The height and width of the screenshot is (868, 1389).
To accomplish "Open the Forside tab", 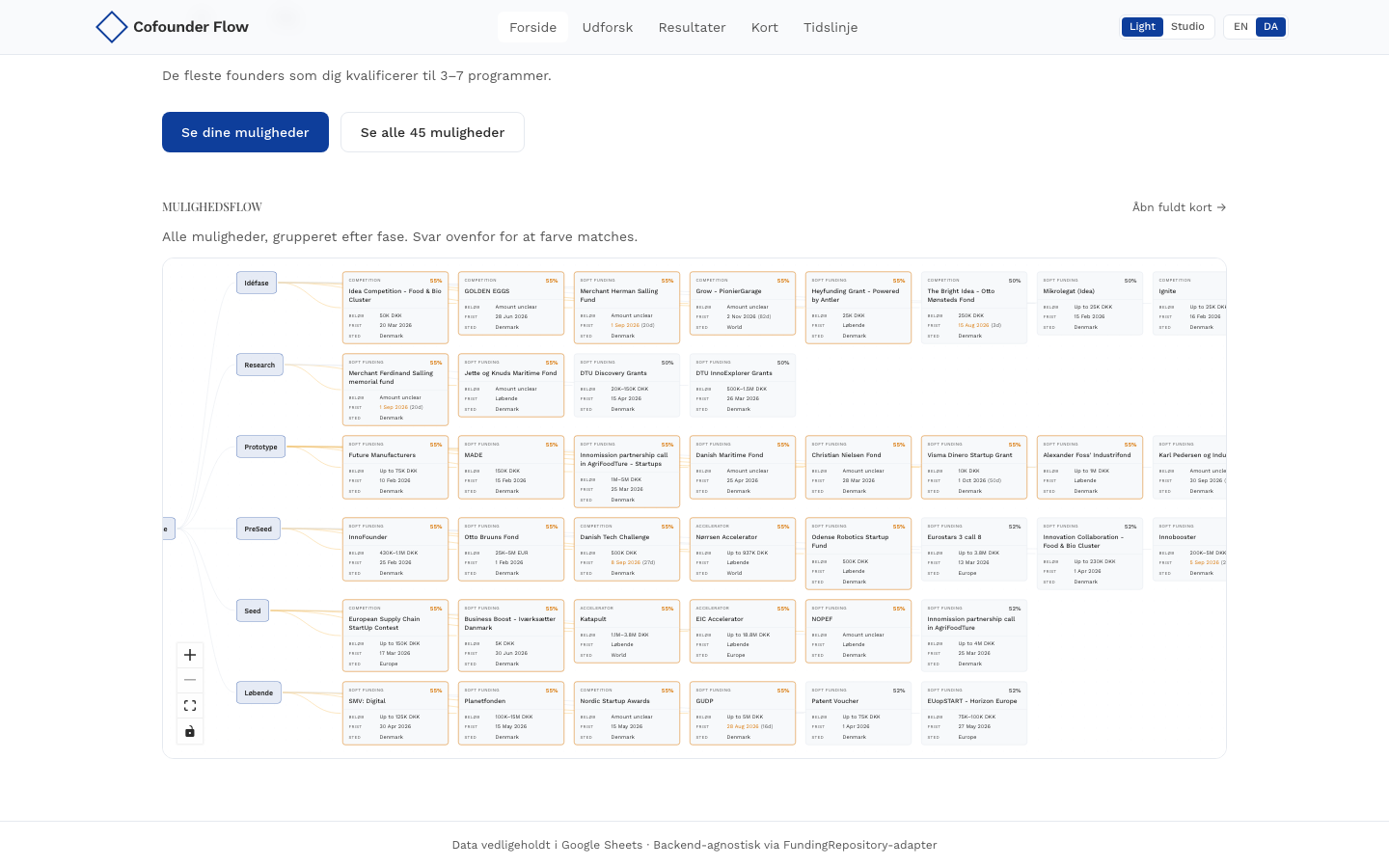I will 532,27.
